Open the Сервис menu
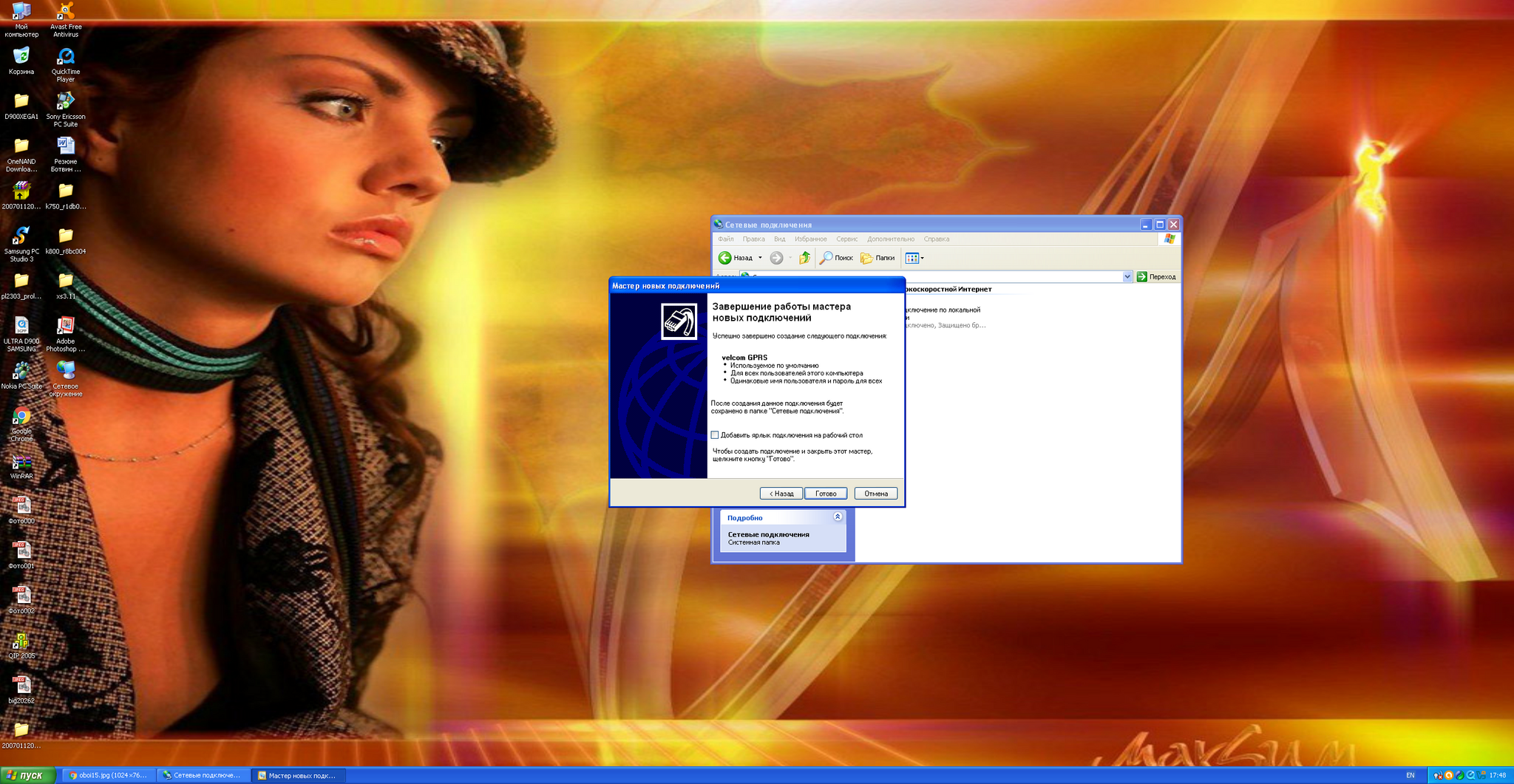The width and height of the screenshot is (1514, 784). [x=846, y=239]
